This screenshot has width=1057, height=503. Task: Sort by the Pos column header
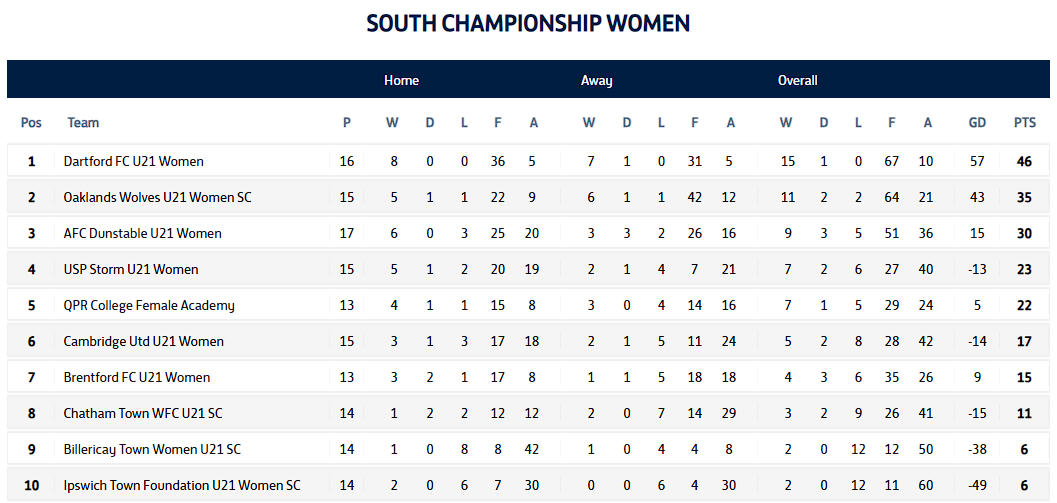point(31,123)
